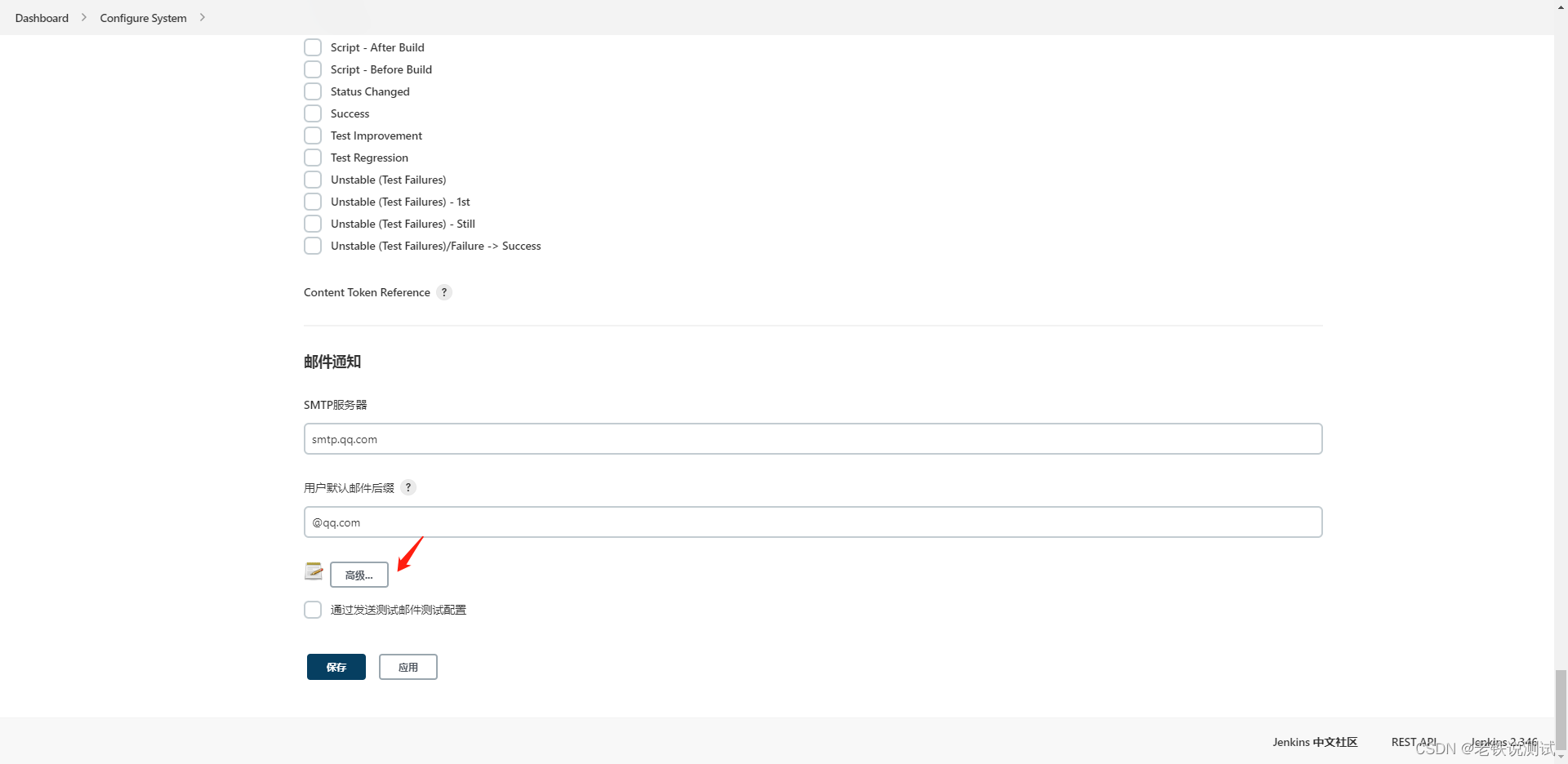Open help for Content Token Reference
This screenshot has height=764, width=1568.
444,292
